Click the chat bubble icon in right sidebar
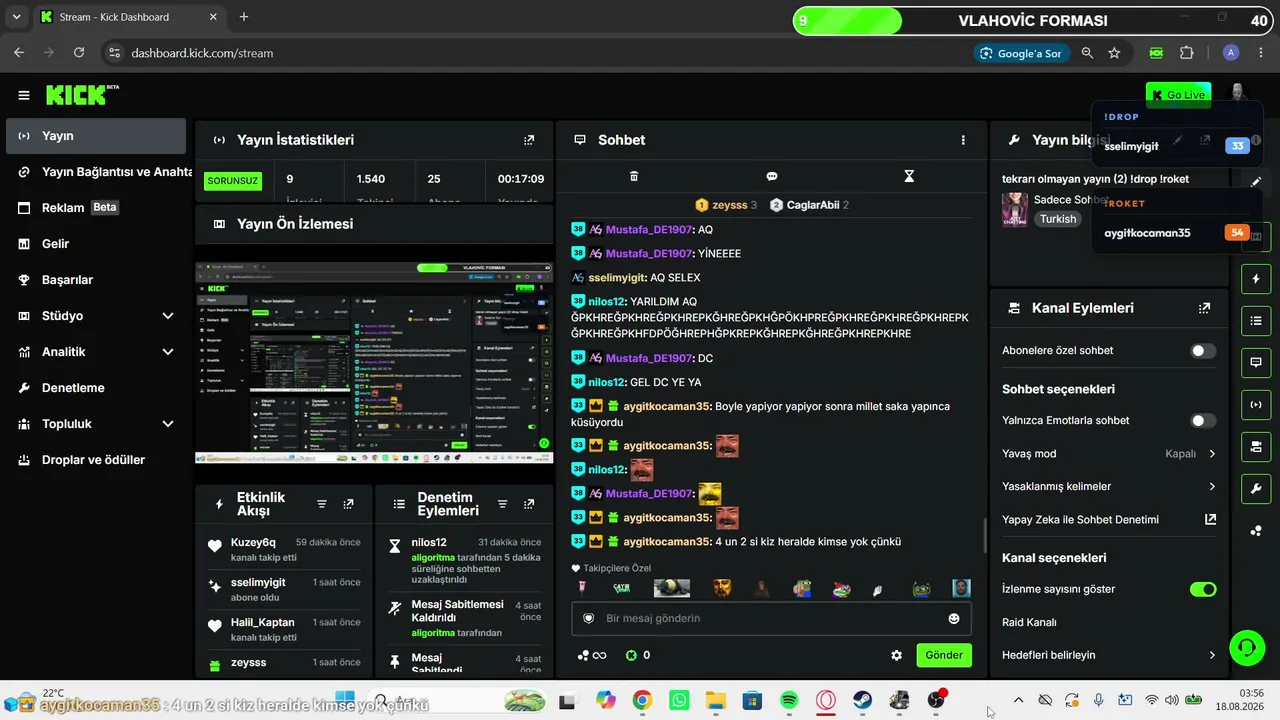Screen dimensions: 1280x720 click(x=1256, y=362)
